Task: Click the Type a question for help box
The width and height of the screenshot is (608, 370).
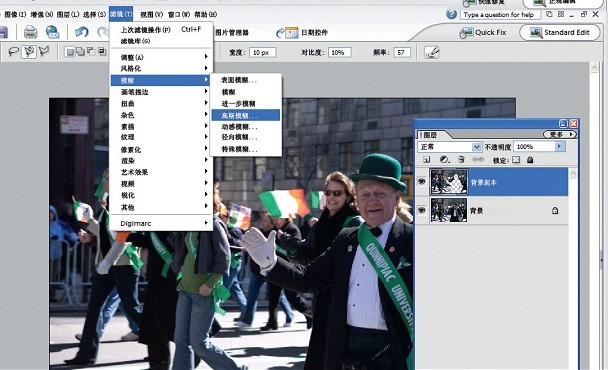Action: pyautogui.click(x=500, y=15)
